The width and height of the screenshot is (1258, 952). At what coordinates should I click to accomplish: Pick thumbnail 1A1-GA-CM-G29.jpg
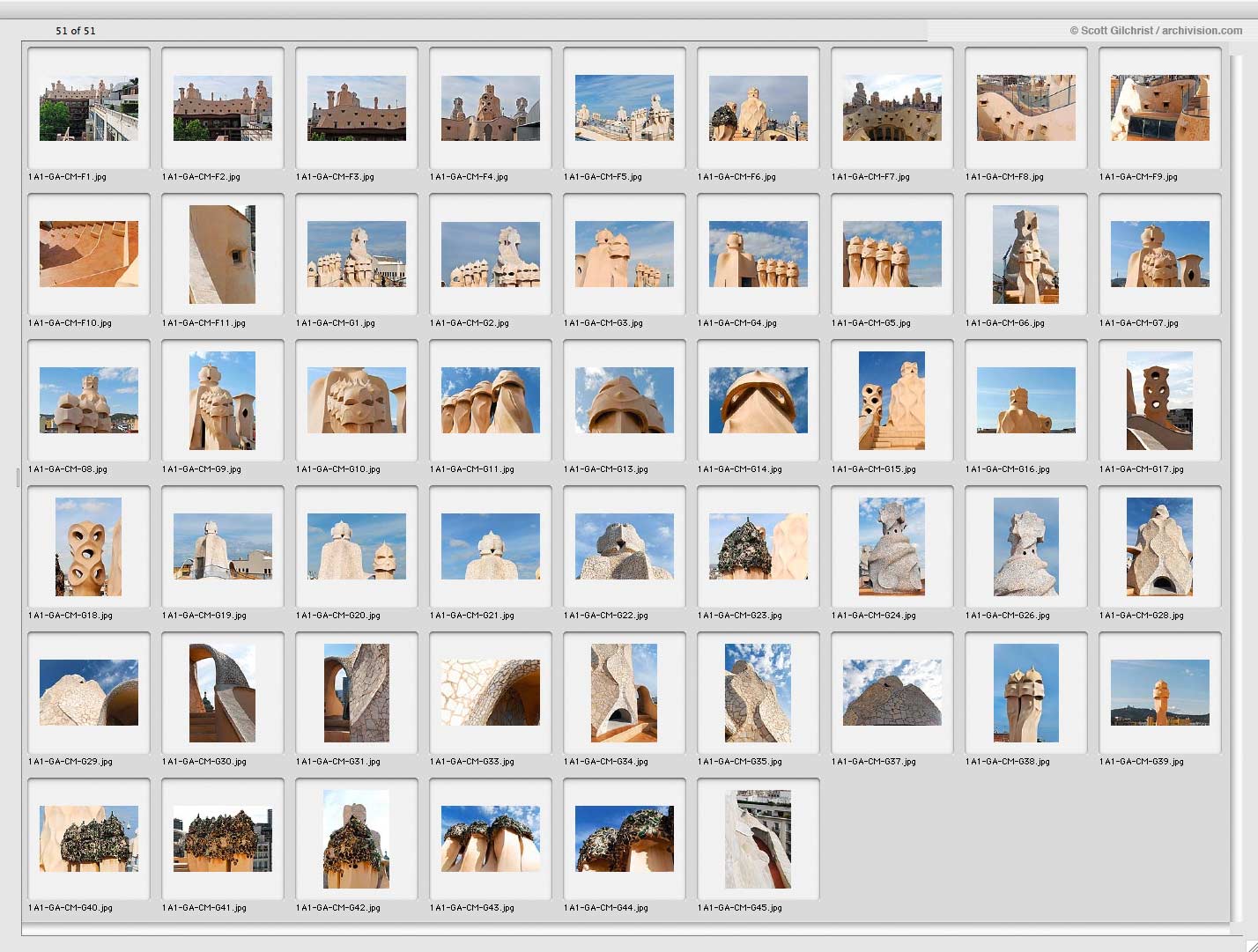[89, 693]
